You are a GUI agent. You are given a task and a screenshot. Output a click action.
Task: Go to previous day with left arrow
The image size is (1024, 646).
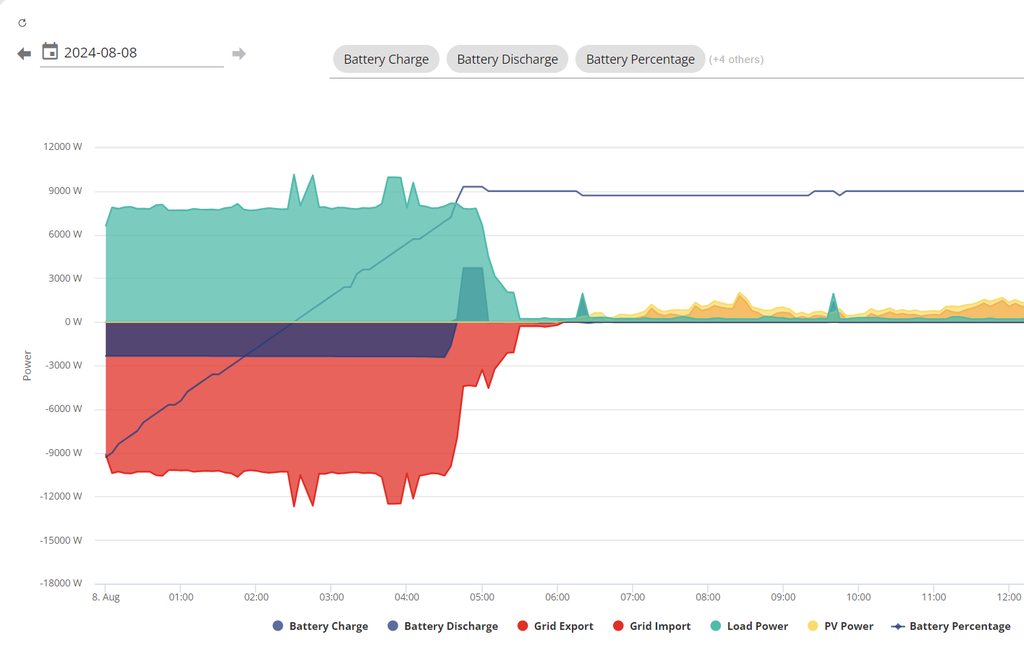(x=25, y=53)
